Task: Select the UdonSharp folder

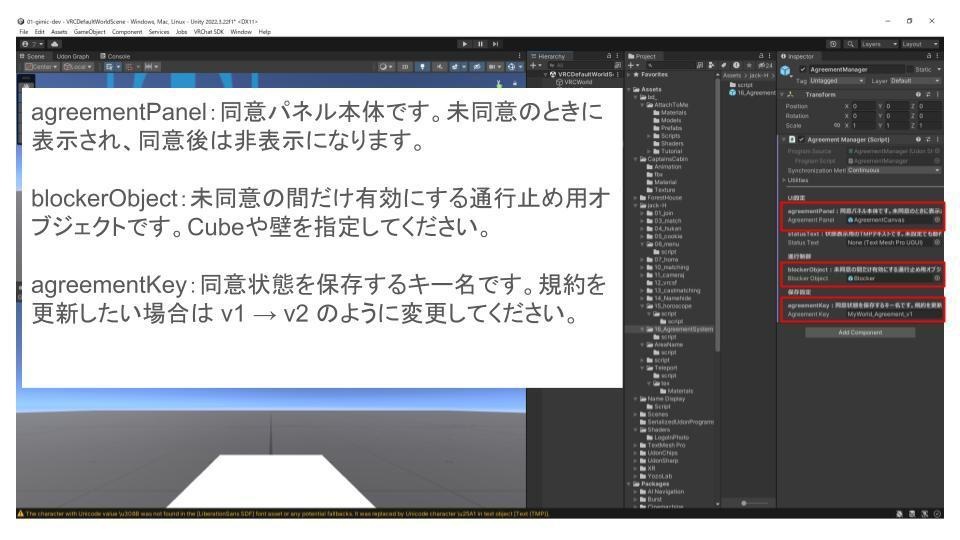Action: 659,460
